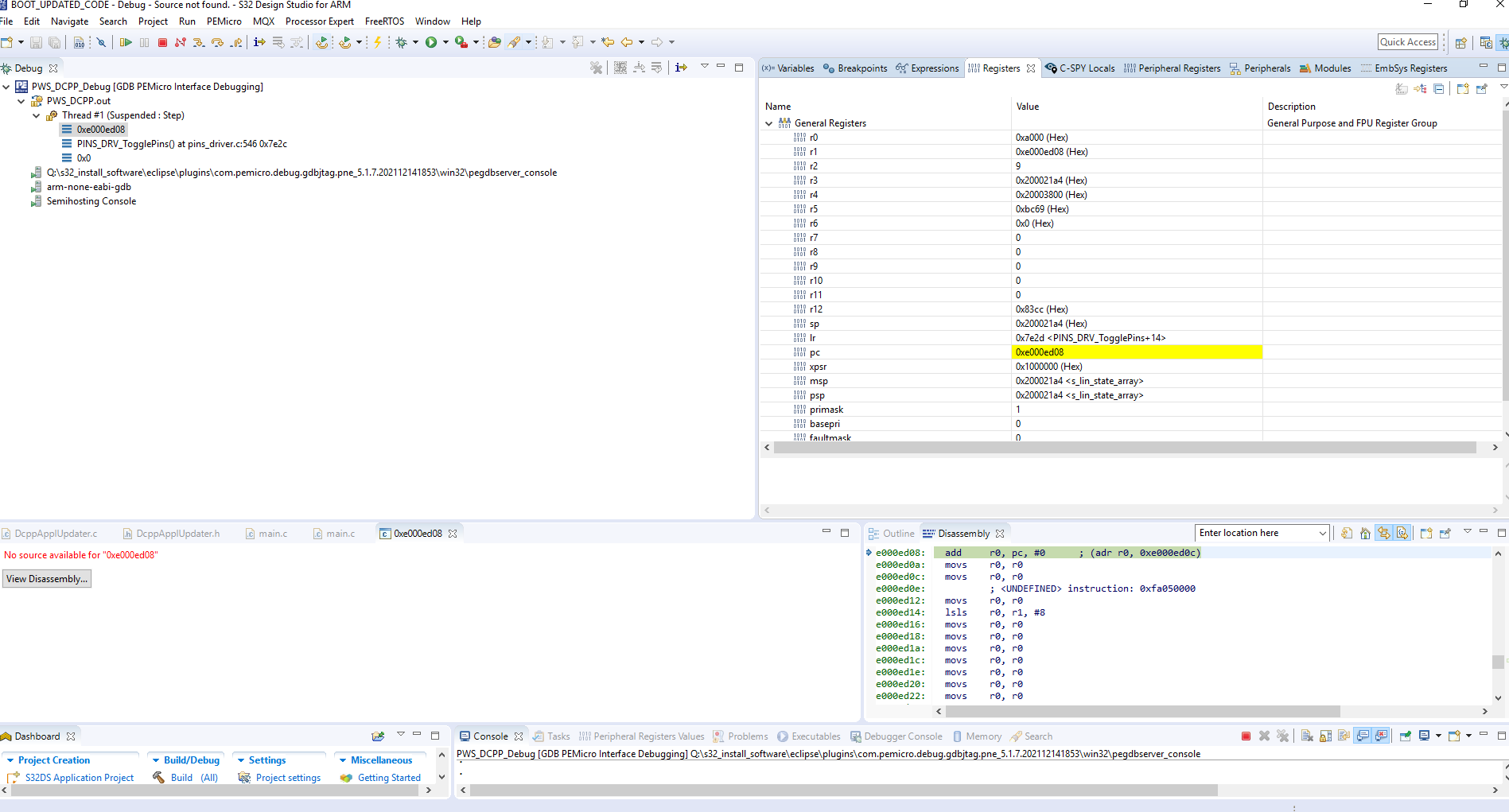Collapse the General Registers group

pyautogui.click(x=768, y=123)
